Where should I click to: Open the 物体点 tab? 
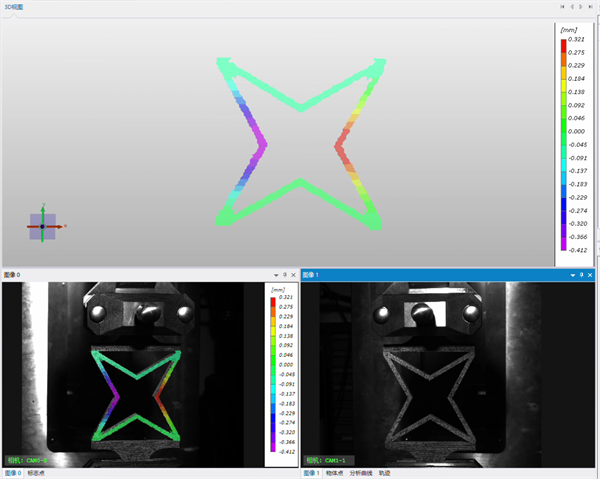tap(334, 473)
